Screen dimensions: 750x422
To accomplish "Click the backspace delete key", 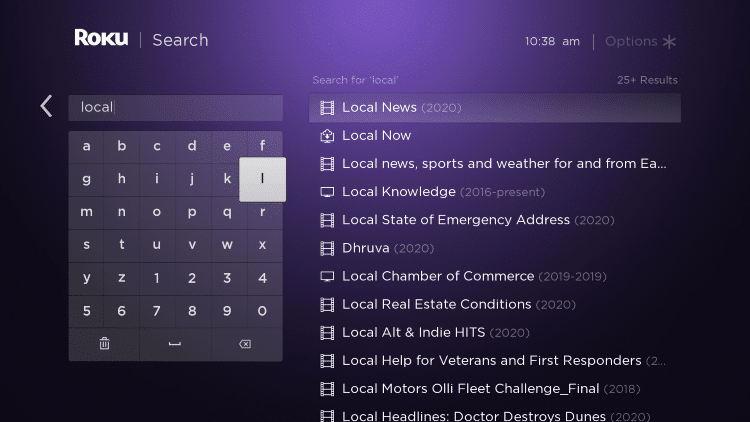I will (245, 344).
